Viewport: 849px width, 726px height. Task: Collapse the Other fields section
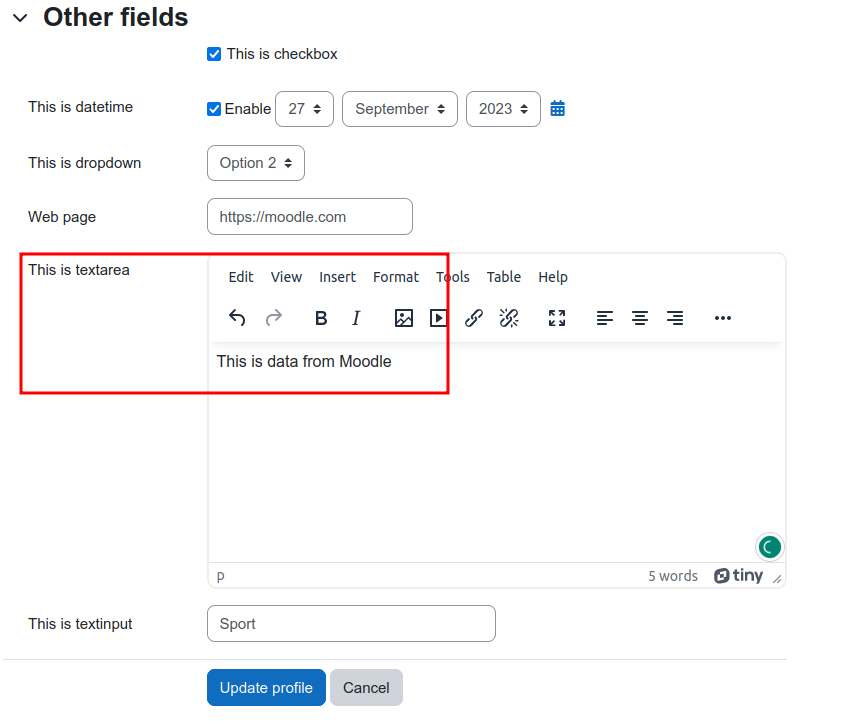(x=21, y=18)
